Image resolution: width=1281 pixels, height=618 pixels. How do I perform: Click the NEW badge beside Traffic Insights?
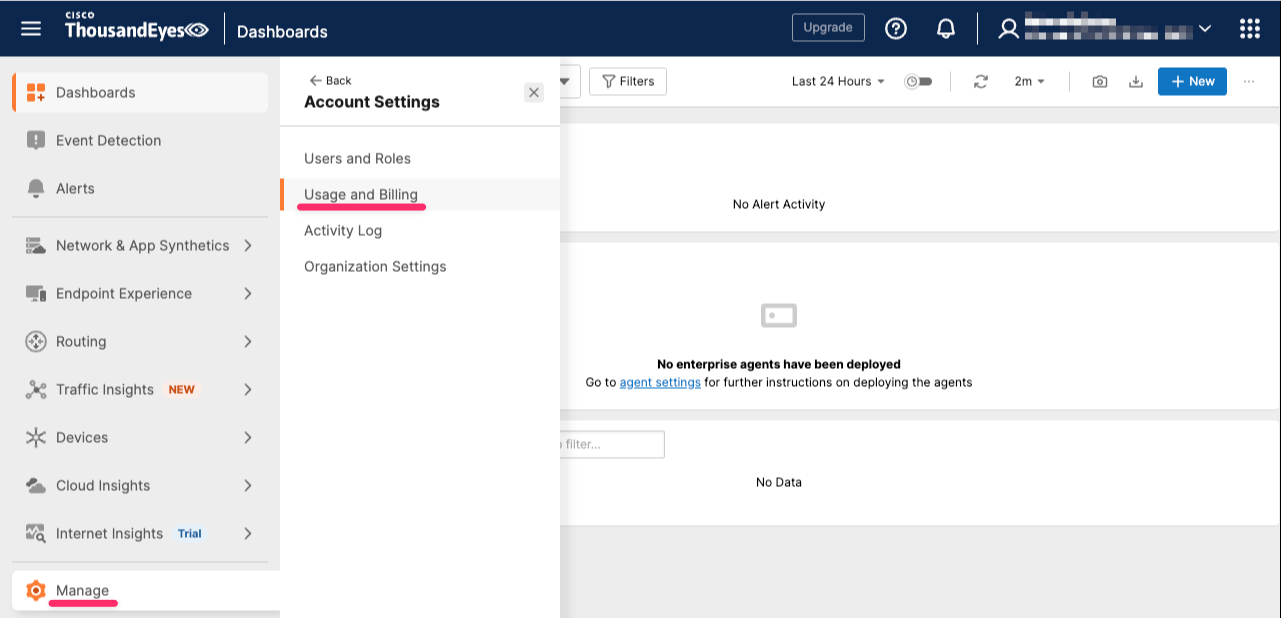pos(182,390)
